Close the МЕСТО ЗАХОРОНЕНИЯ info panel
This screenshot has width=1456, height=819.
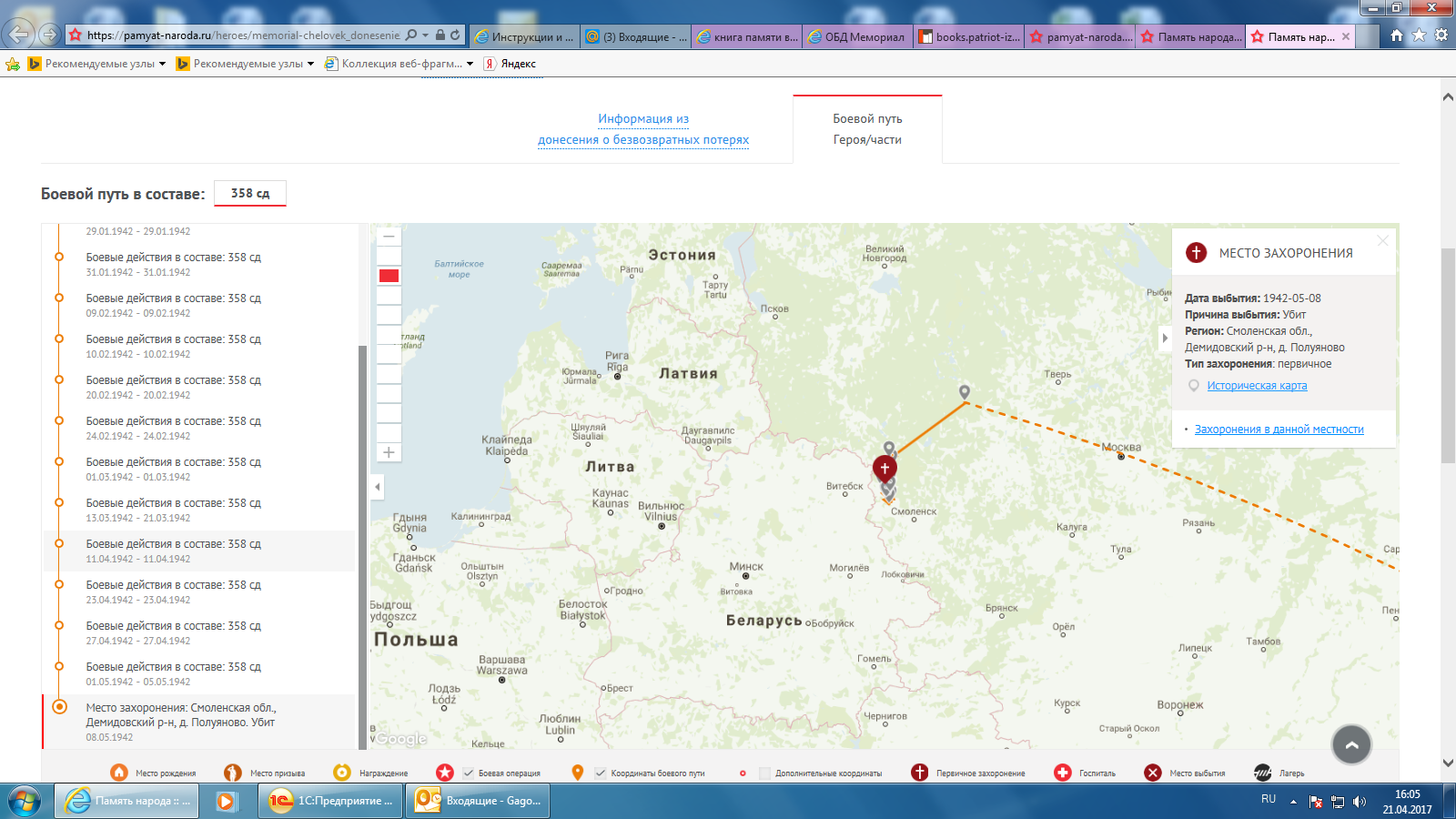tap(1382, 241)
